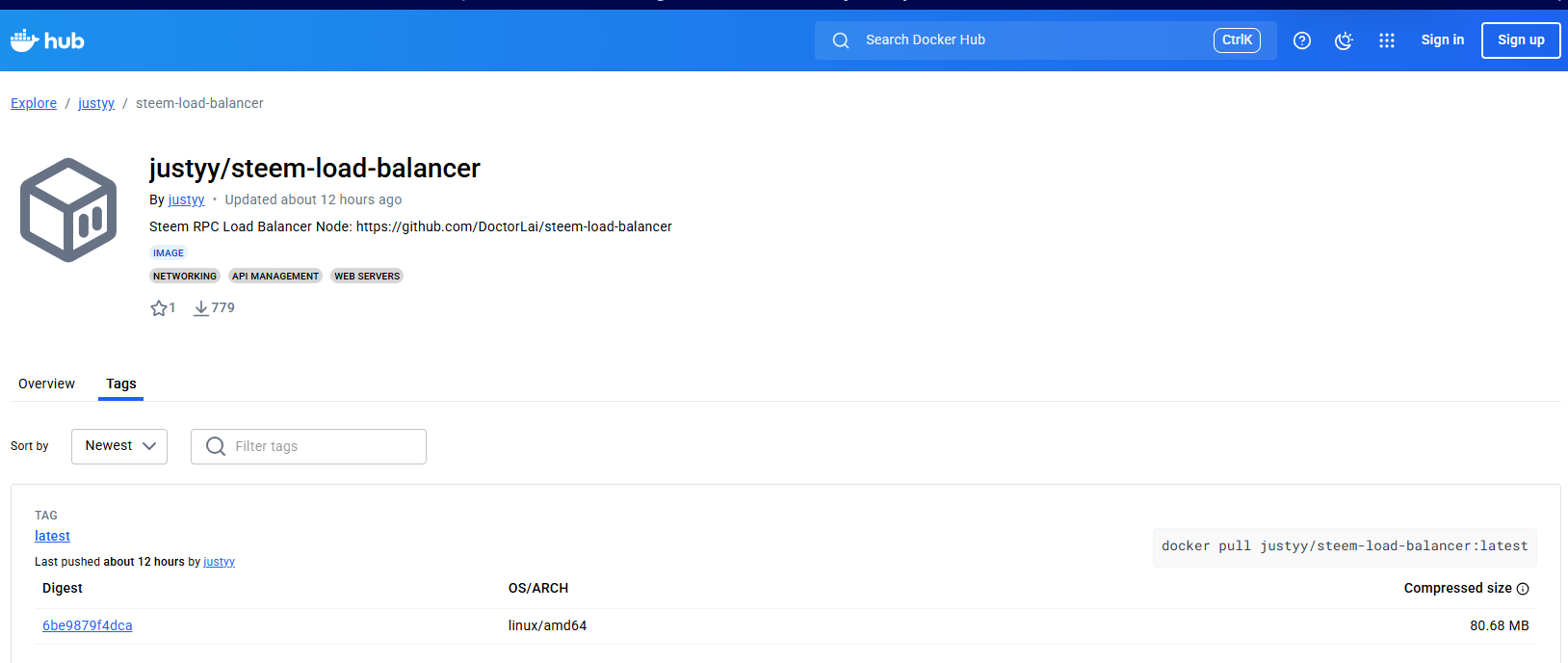The height and width of the screenshot is (663, 1568).
Task: Click the CtrlK shortcut badge
Action: pyautogui.click(x=1237, y=40)
